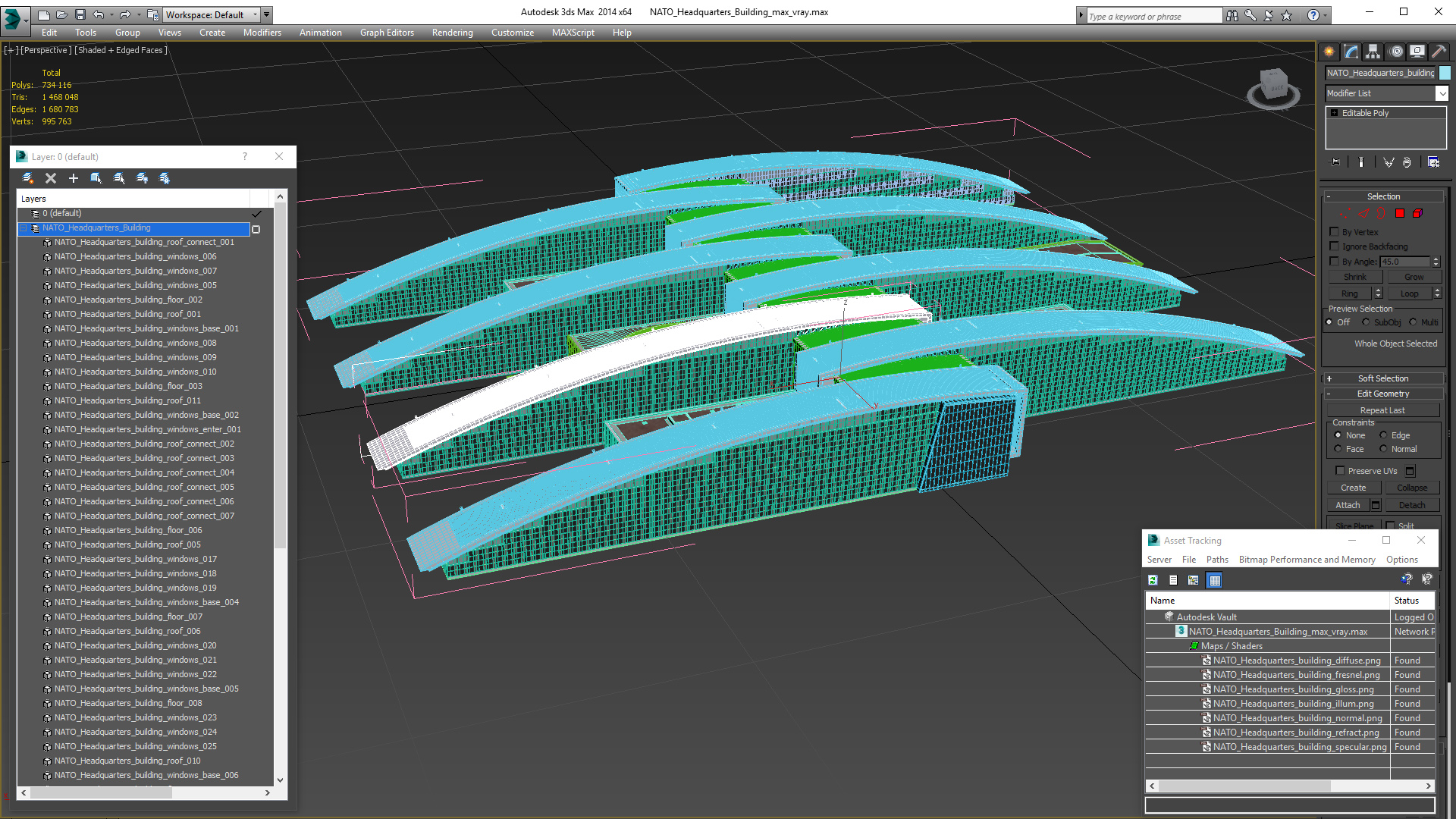Open the MAXScript menu
The width and height of the screenshot is (1456, 819).
(573, 33)
